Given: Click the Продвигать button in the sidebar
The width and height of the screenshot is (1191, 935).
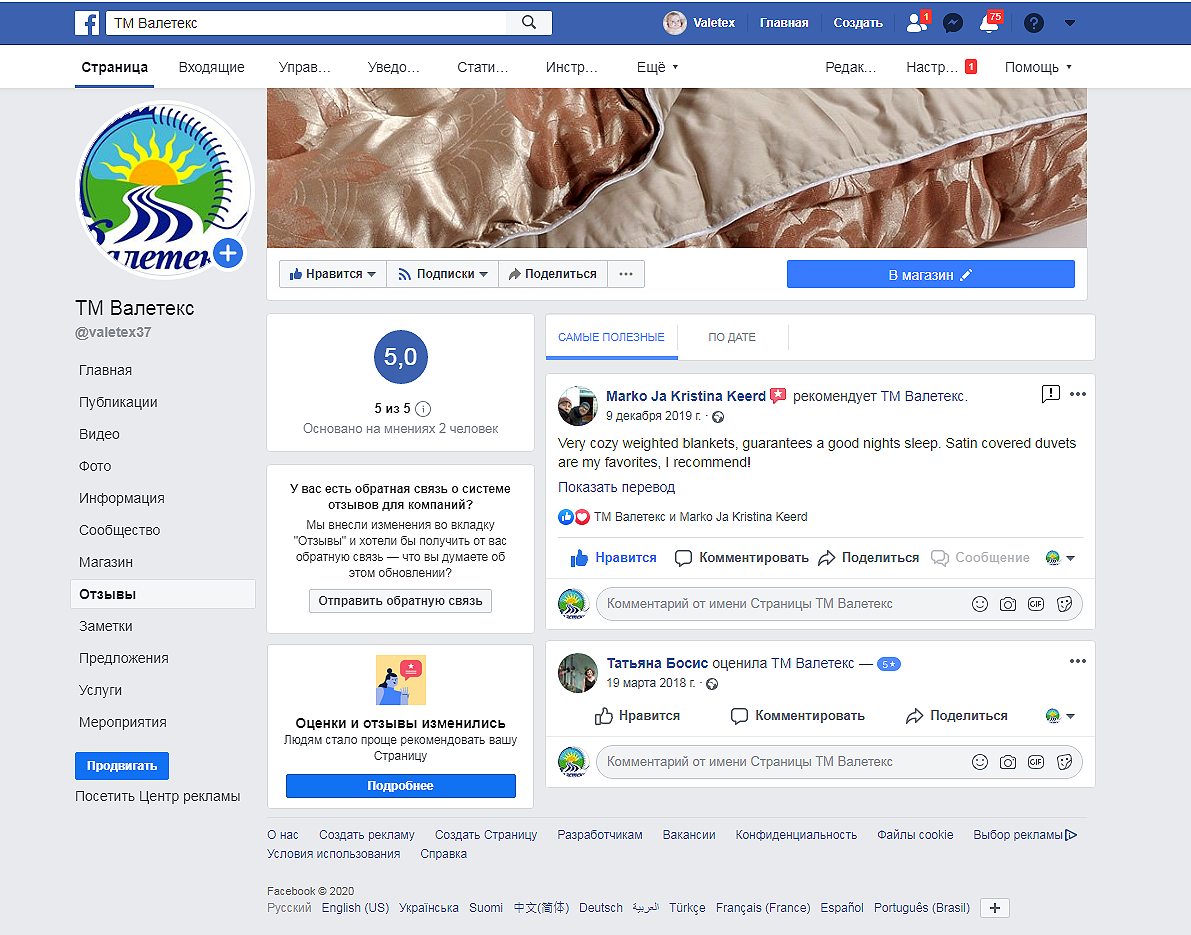Looking at the screenshot, I should (121, 765).
